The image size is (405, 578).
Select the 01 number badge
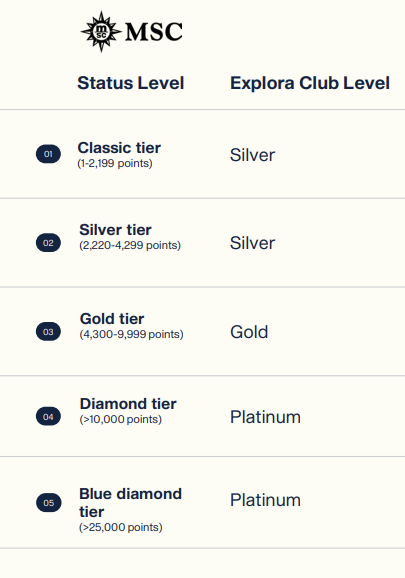point(48,154)
